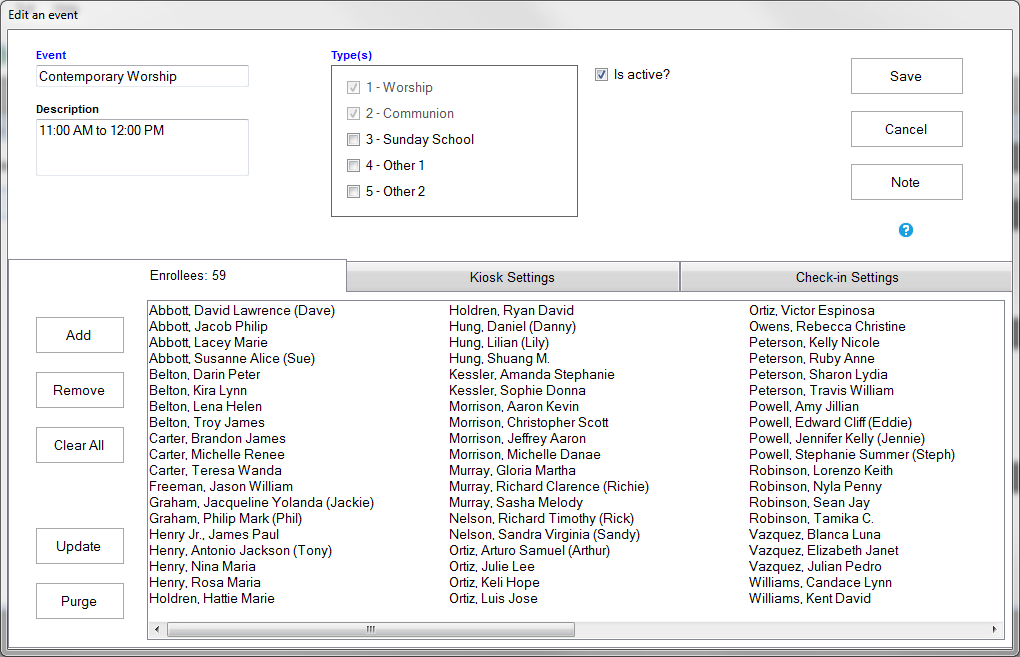Check the '4 - Other 1' checkbox
1020x657 pixels.
point(353,166)
